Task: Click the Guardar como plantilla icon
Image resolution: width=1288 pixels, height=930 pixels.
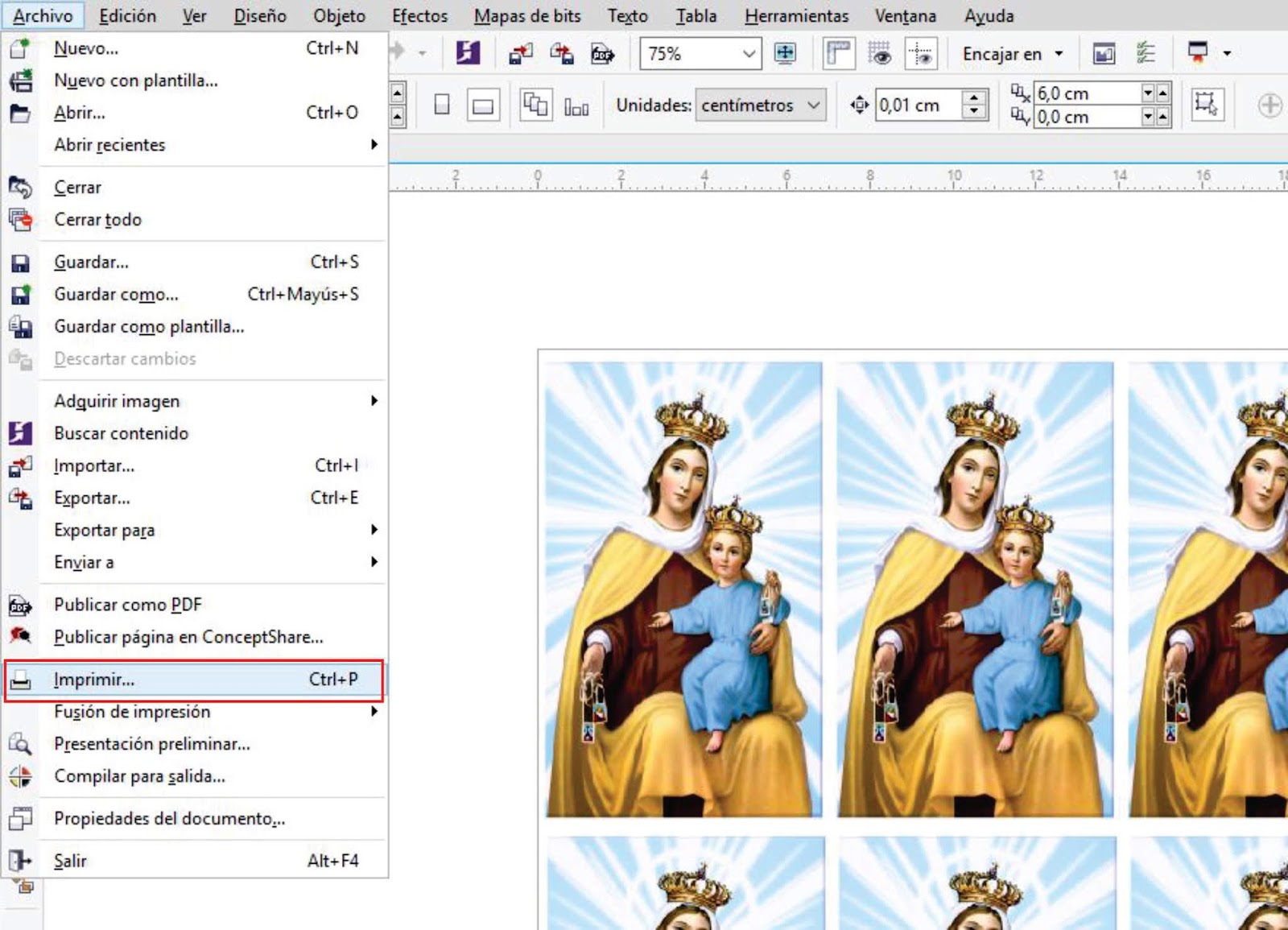Action: click(20, 327)
